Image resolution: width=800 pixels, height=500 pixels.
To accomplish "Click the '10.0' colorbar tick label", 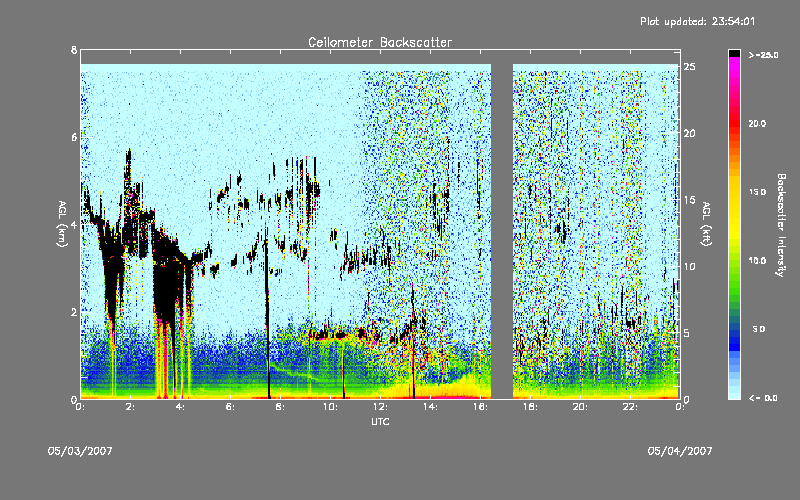I will click(757, 261).
